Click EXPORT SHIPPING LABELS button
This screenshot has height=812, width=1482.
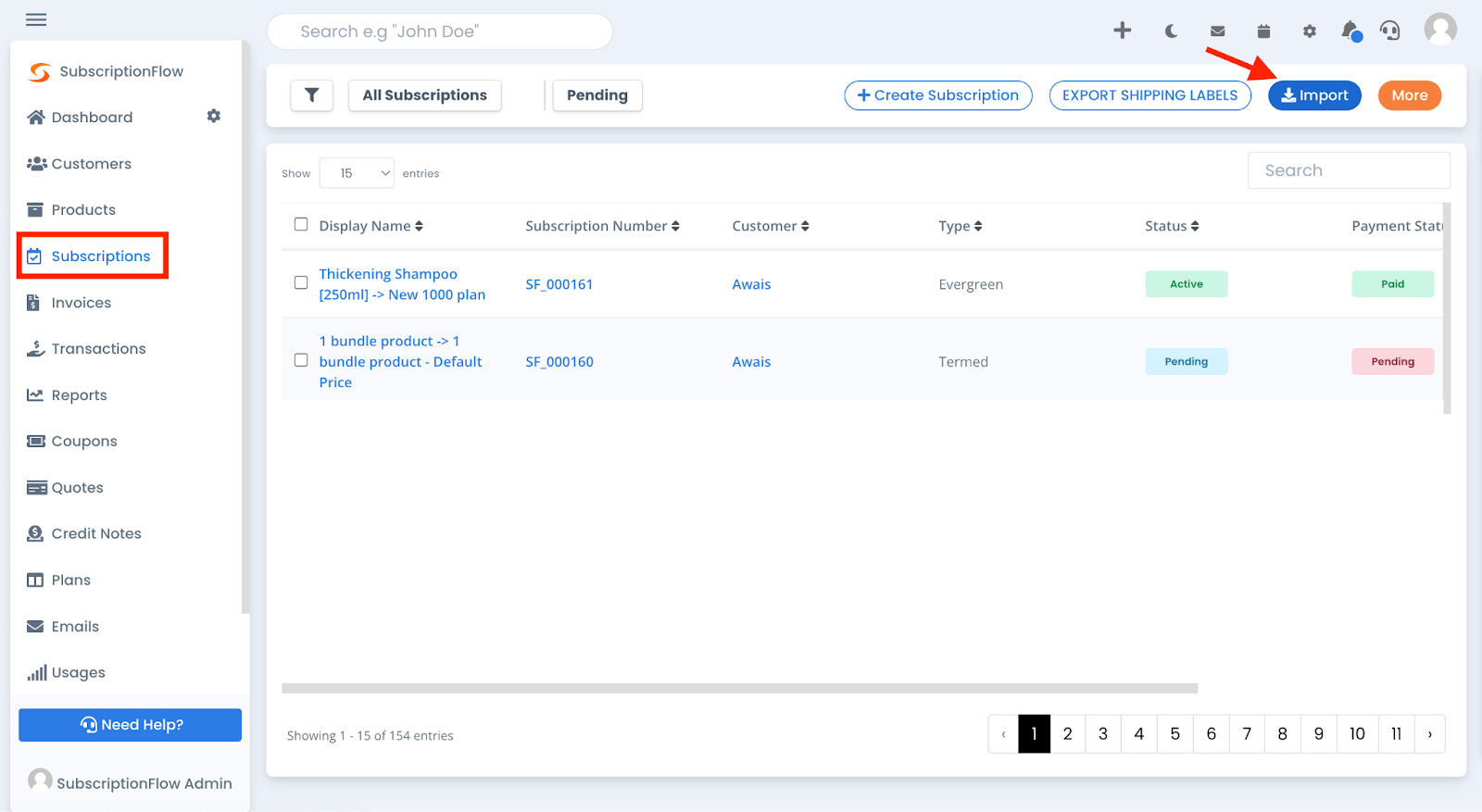tap(1150, 95)
